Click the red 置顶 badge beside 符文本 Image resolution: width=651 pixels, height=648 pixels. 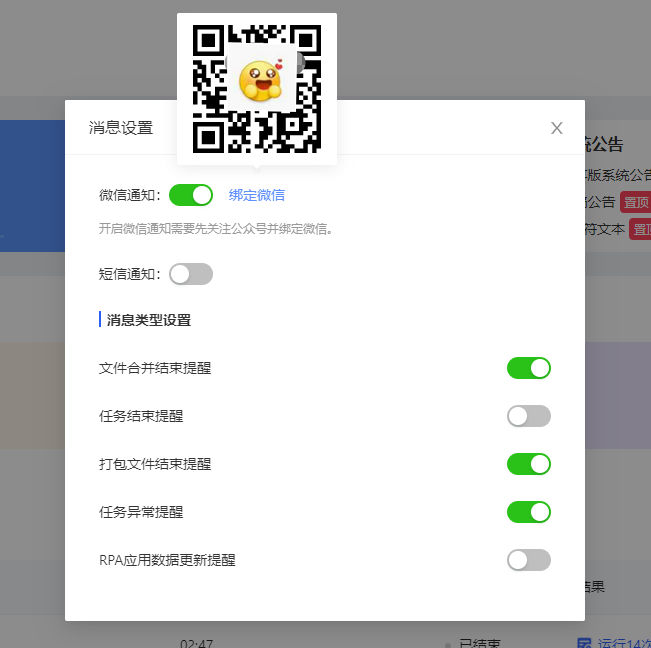(x=640, y=229)
